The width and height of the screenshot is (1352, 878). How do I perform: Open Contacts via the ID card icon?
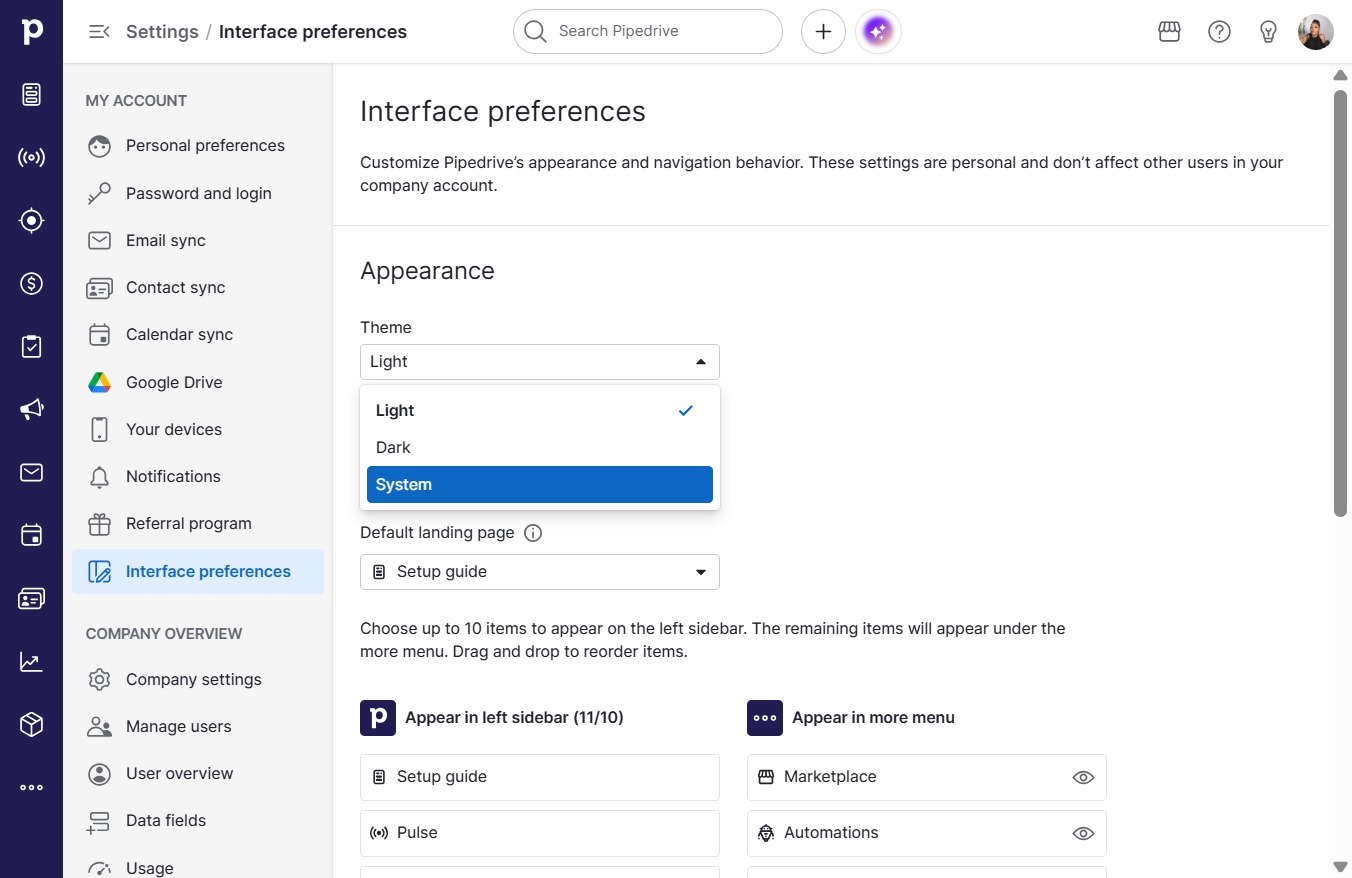click(32, 598)
